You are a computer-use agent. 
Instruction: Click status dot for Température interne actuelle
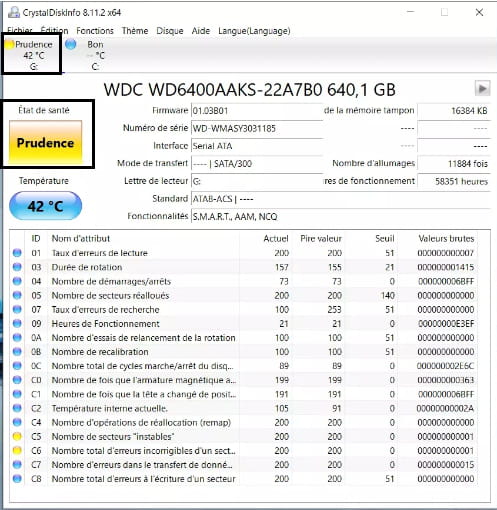pos(17,408)
